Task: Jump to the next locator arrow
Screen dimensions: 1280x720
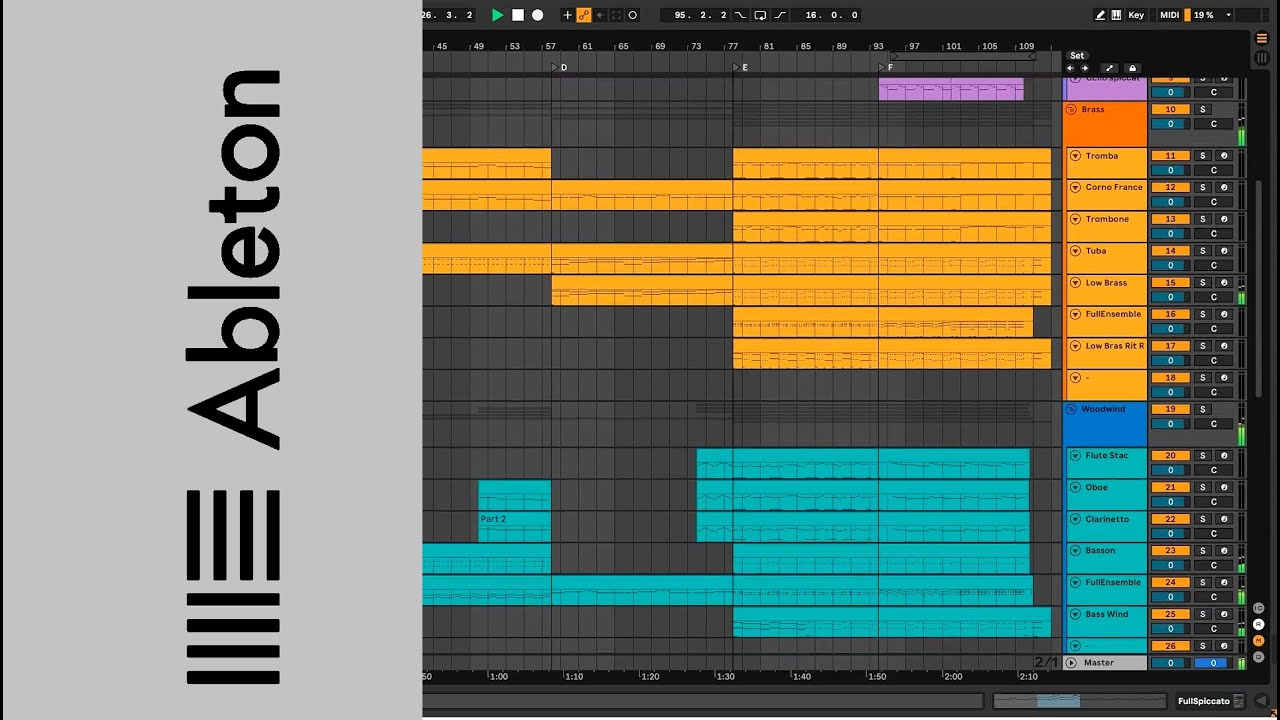Action: [1085, 68]
